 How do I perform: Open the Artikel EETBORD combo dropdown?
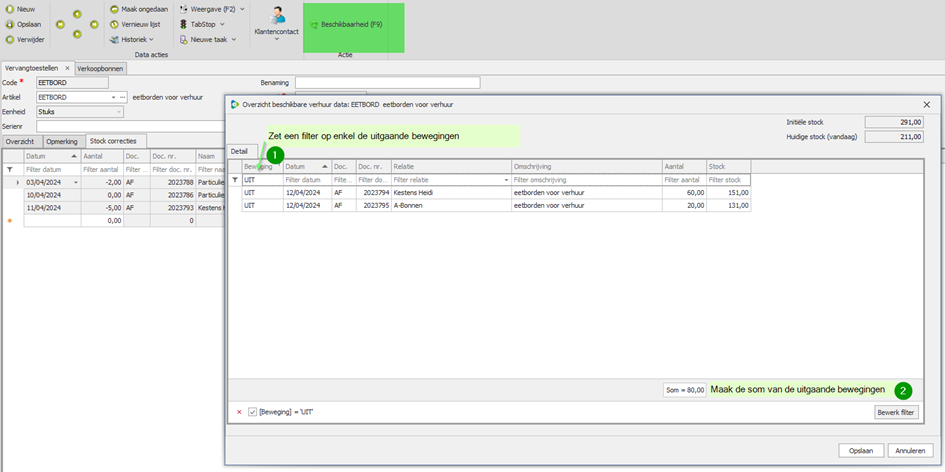click(113, 97)
